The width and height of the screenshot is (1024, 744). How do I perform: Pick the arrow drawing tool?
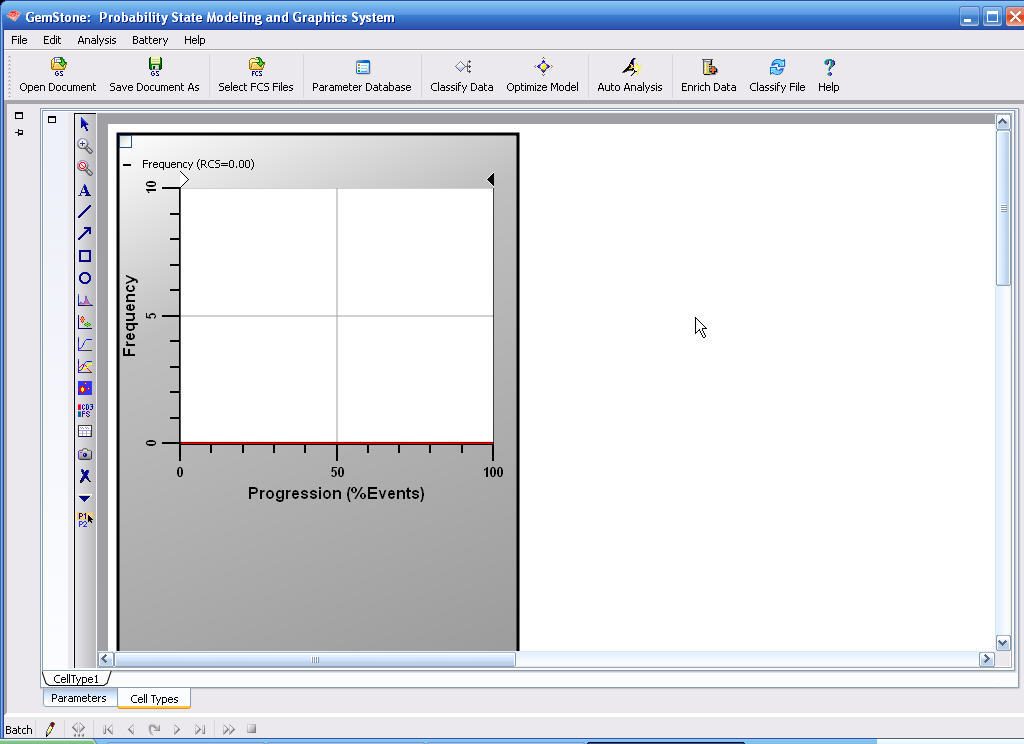(x=84, y=233)
